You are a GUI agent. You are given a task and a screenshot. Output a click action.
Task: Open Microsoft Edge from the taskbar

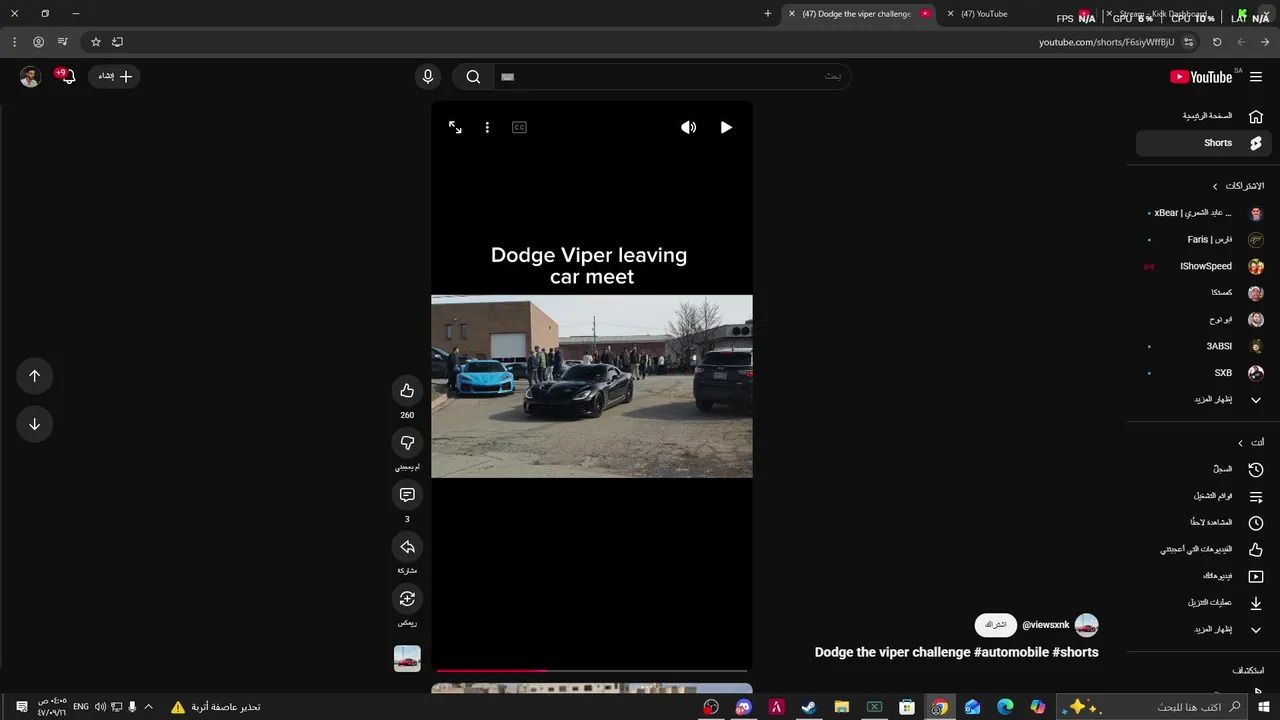click(x=1005, y=707)
